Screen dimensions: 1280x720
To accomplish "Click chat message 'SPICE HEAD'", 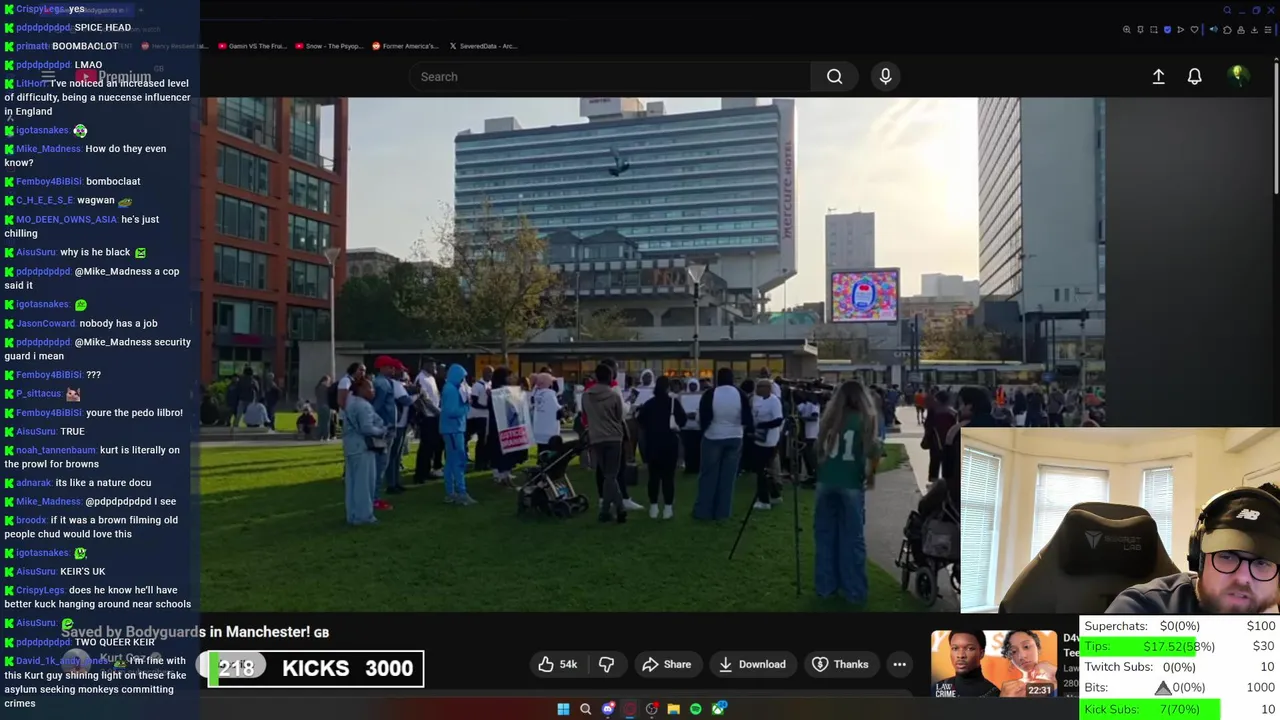I will click(102, 28).
